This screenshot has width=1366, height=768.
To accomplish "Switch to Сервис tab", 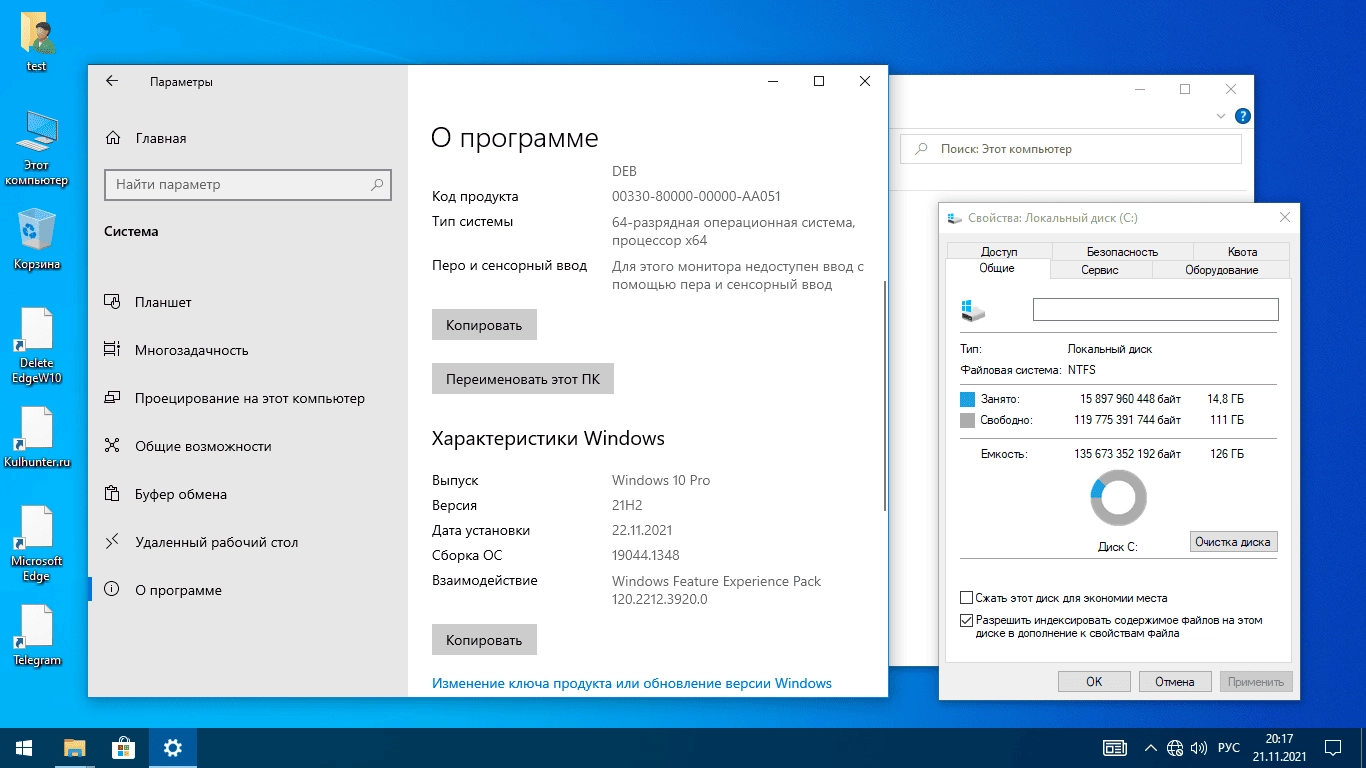I will (x=1100, y=270).
